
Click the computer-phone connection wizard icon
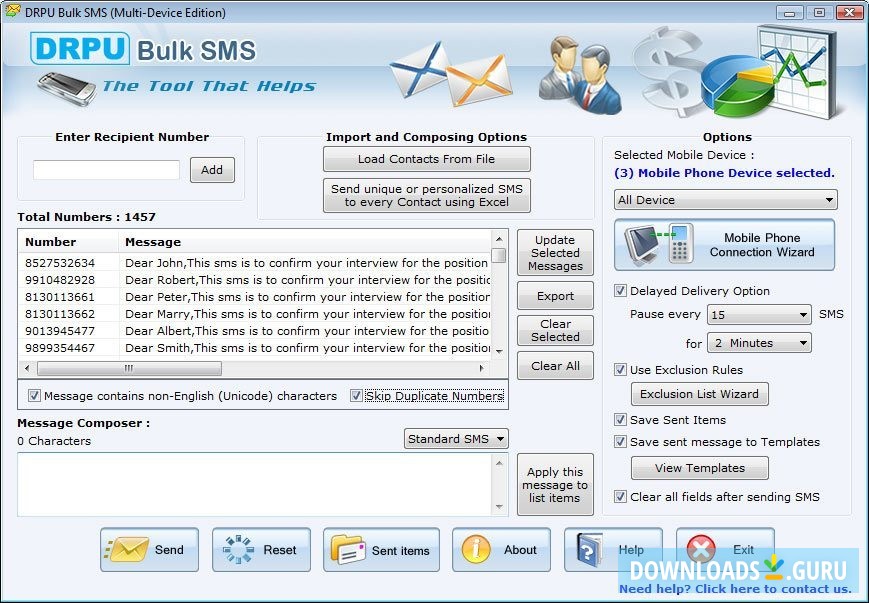(x=660, y=244)
